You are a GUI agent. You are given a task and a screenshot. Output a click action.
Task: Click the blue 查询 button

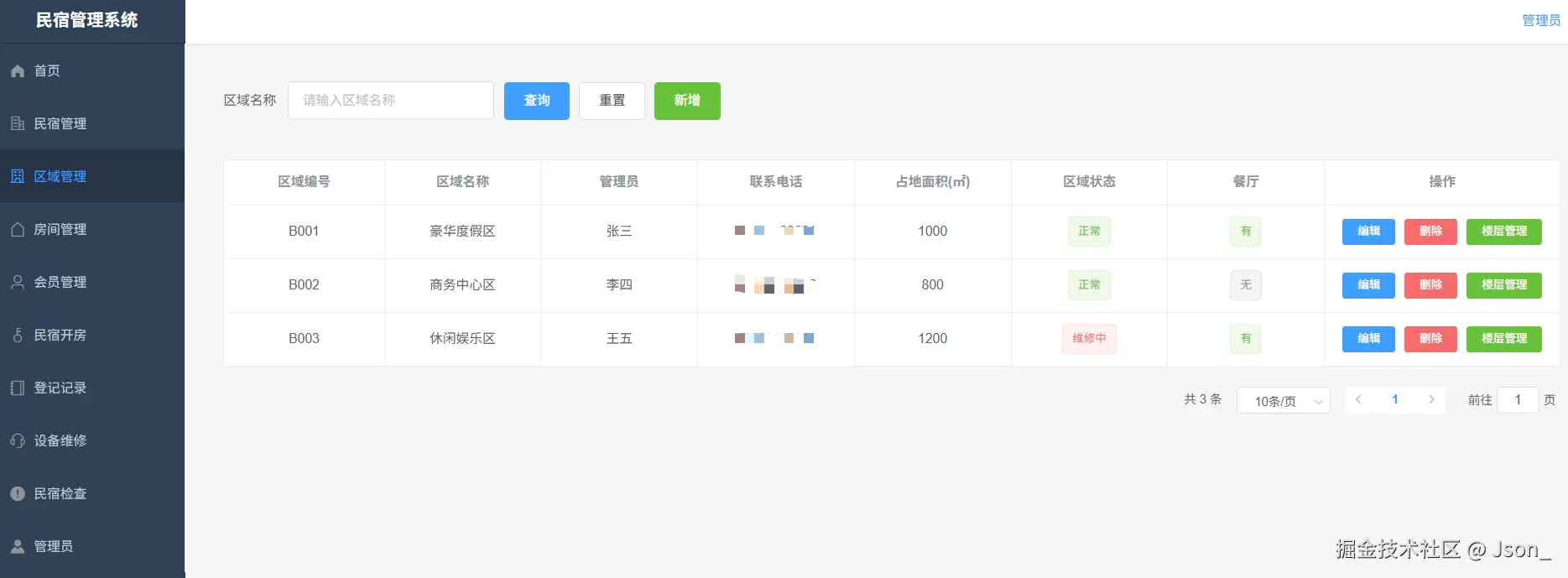click(537, 101)
